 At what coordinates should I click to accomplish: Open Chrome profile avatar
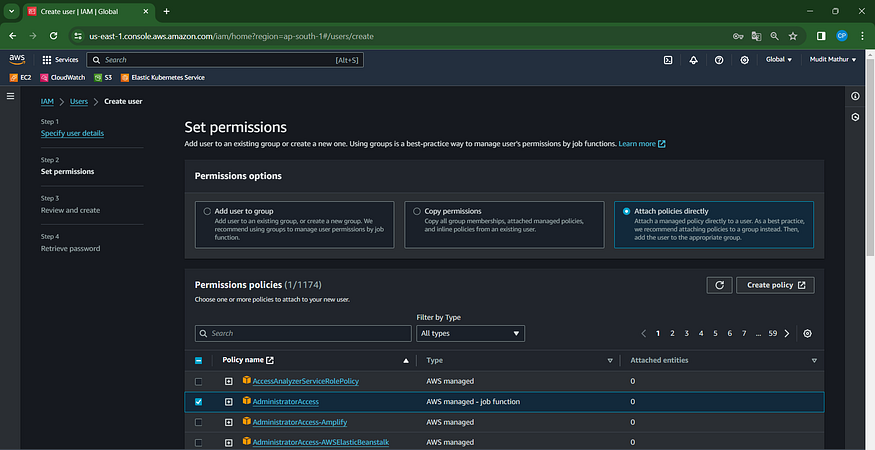842,36
